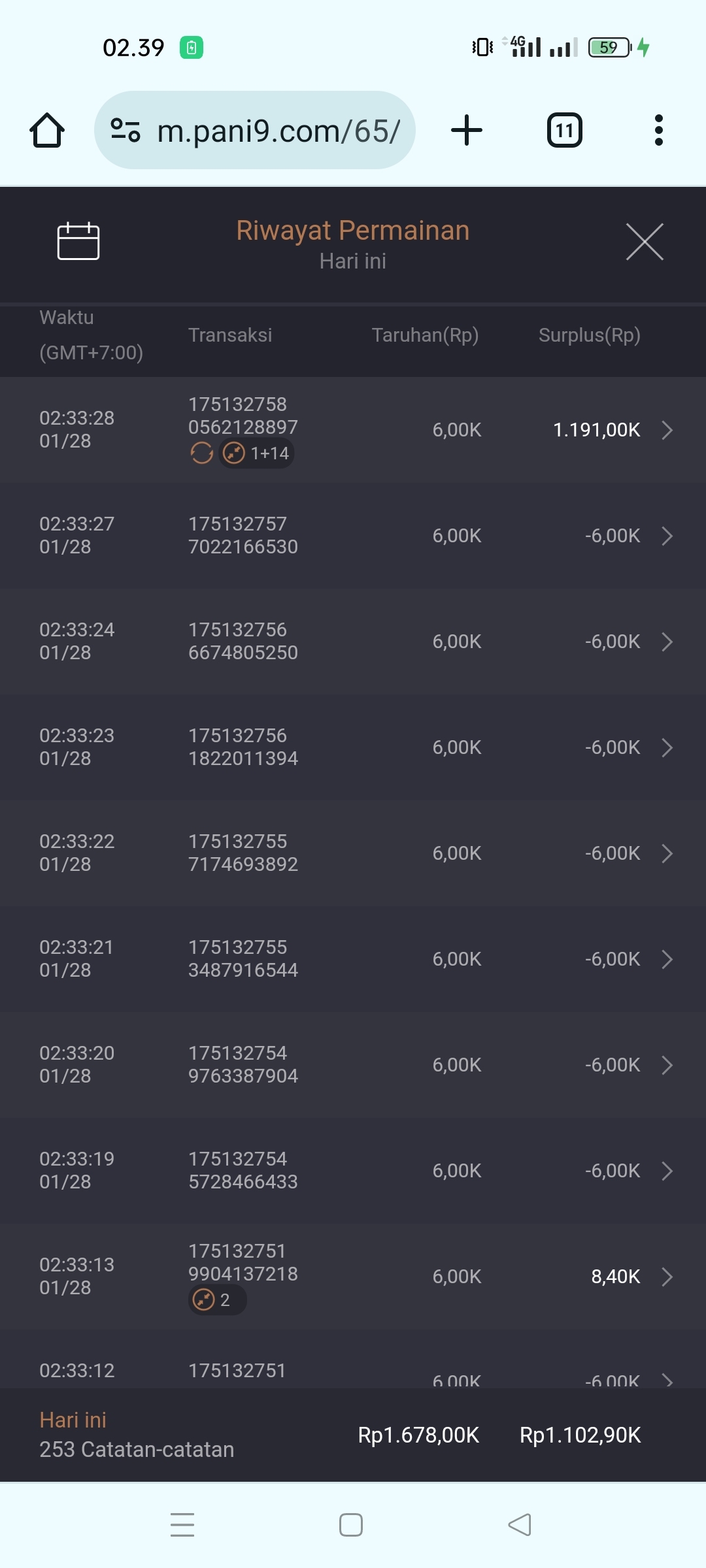The height and width of the screenshot is (1568, 706).
Task: Tap the site settings icon in address bar
Action: click(126, 130)
